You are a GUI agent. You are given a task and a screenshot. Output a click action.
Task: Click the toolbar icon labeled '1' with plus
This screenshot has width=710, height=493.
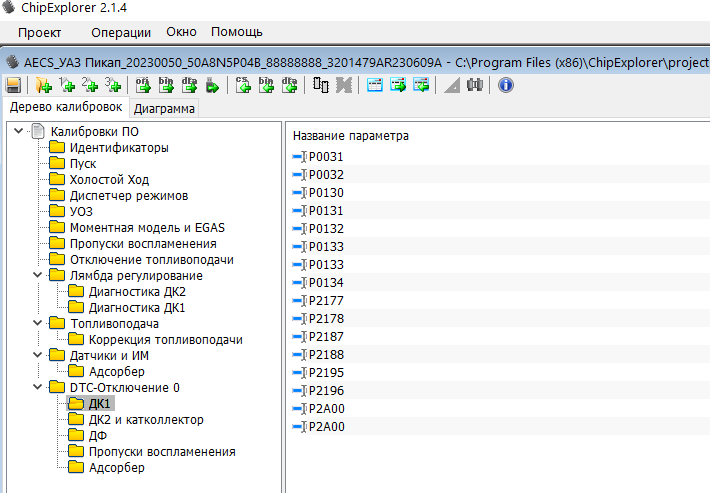67,85
